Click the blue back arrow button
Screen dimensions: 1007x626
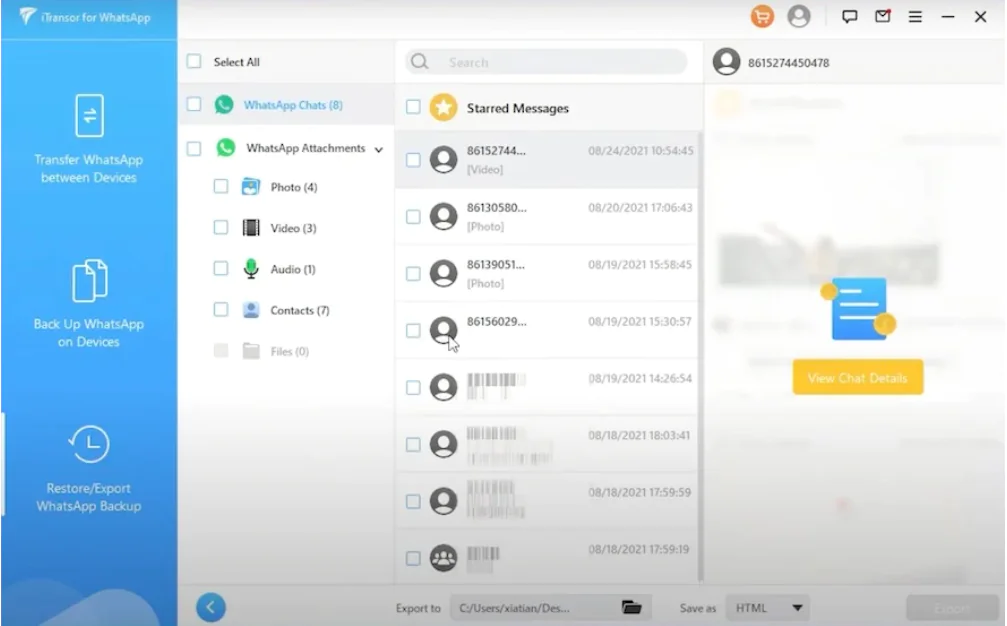pos(211,606)
